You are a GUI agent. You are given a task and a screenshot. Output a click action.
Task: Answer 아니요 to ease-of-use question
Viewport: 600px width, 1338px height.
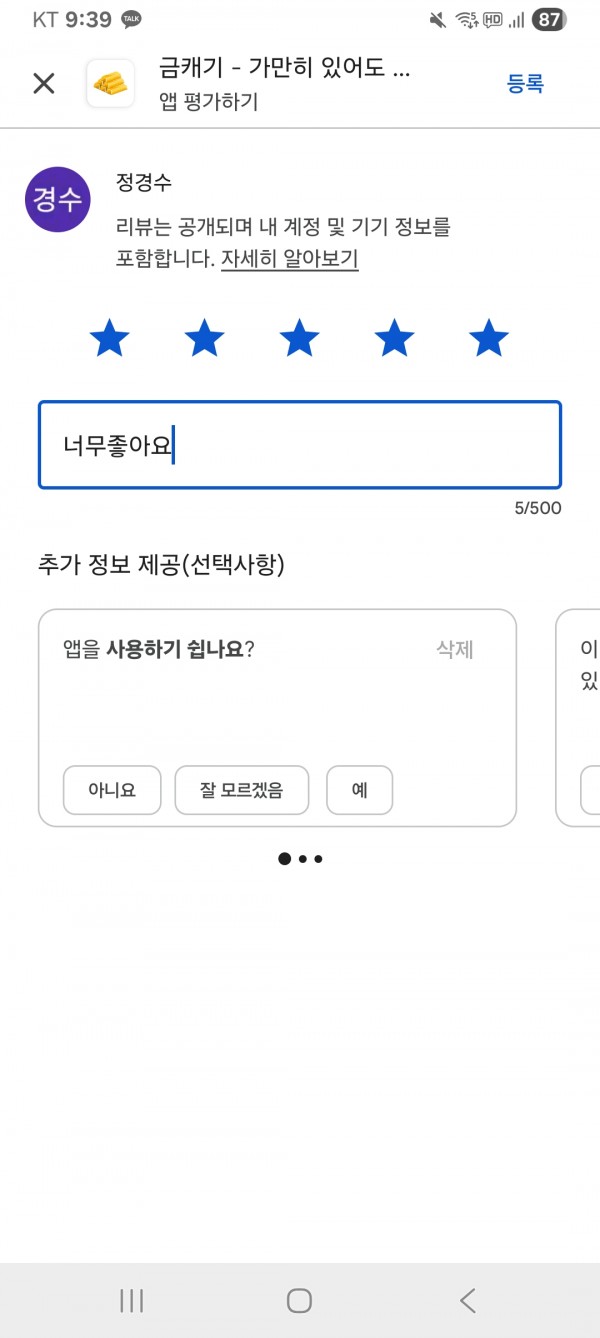(x=112, y=790)
